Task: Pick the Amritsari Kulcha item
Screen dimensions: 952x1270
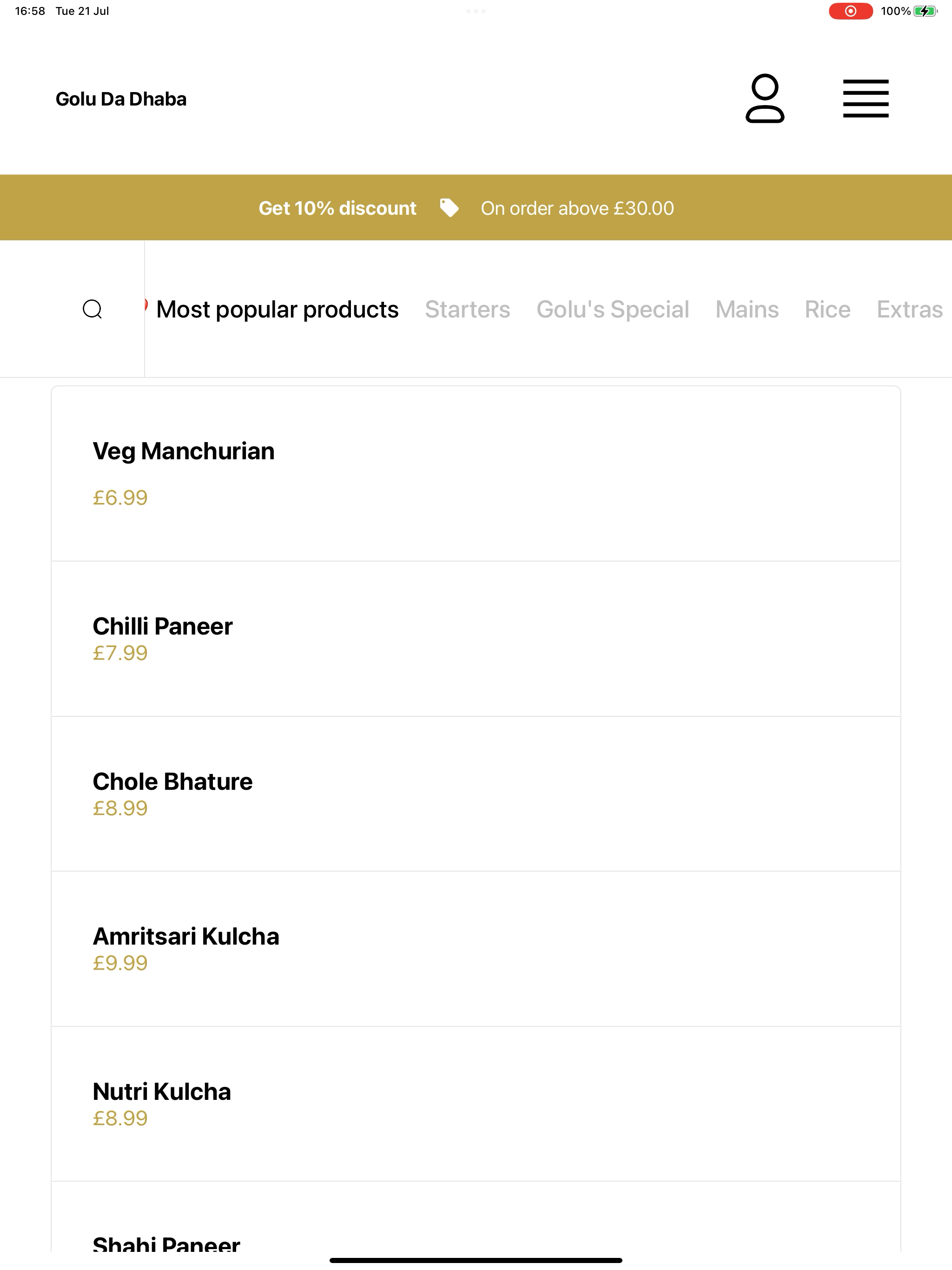Action: point(476,948)
